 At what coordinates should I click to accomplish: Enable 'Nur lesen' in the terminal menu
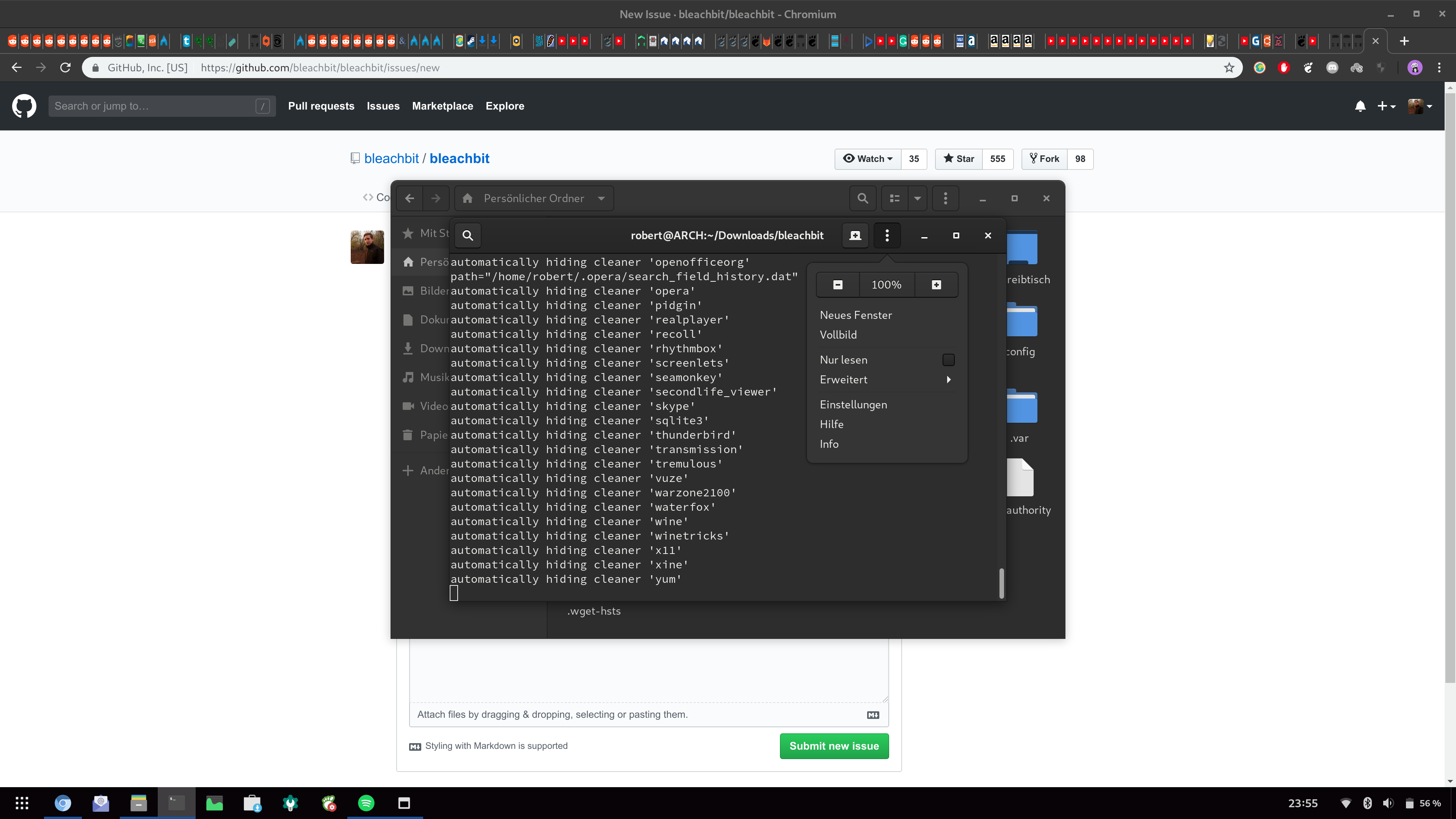click(948, 360)
